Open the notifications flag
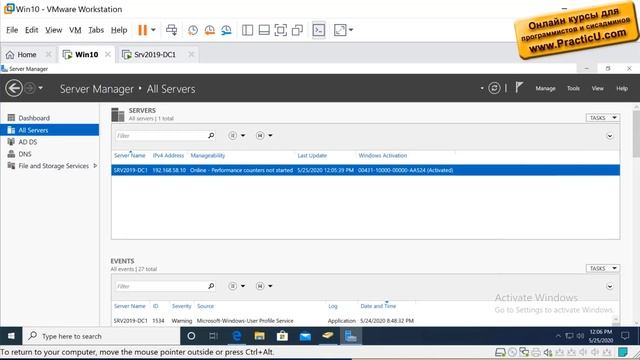This screenshot has height=360, width=640. pos(519,87)
